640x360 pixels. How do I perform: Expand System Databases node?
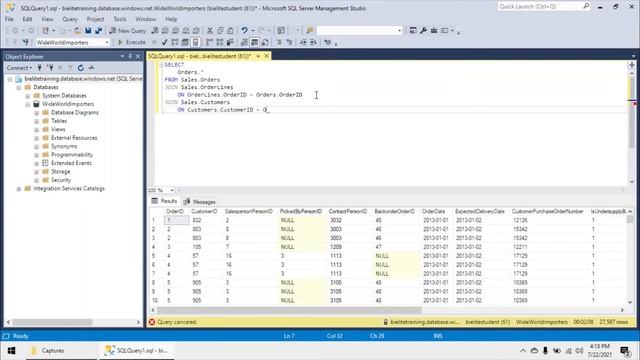(27, 96)
